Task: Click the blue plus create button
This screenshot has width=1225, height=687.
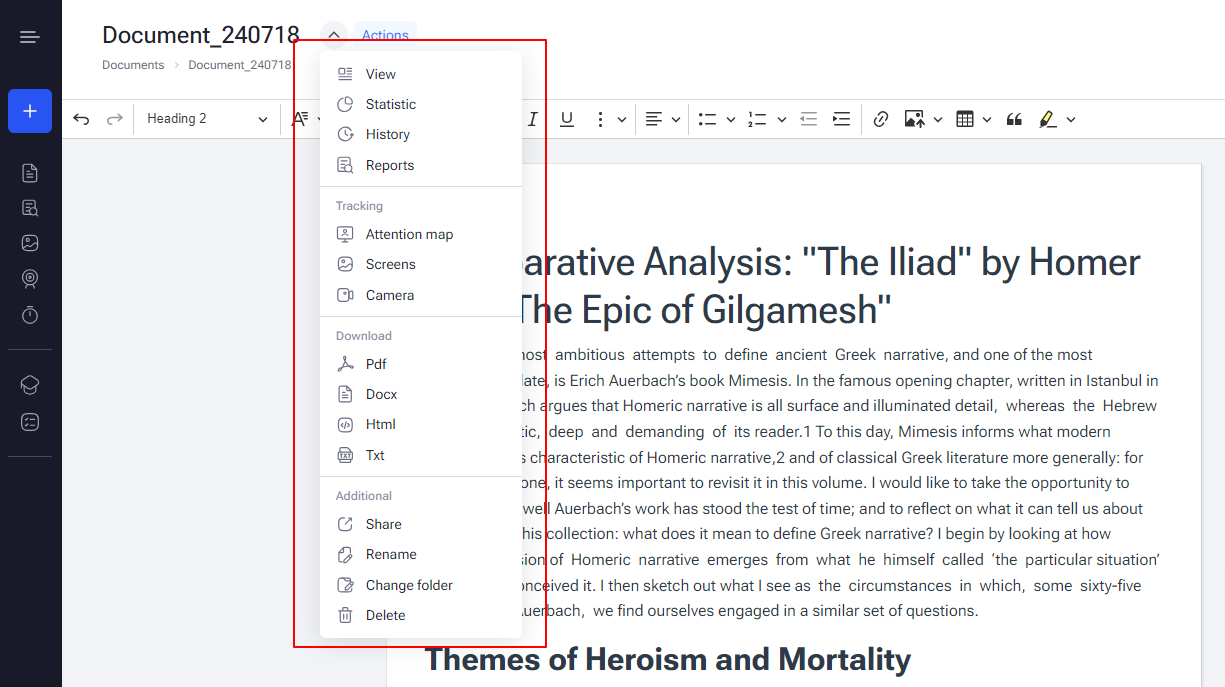Action: pos(30,111)
